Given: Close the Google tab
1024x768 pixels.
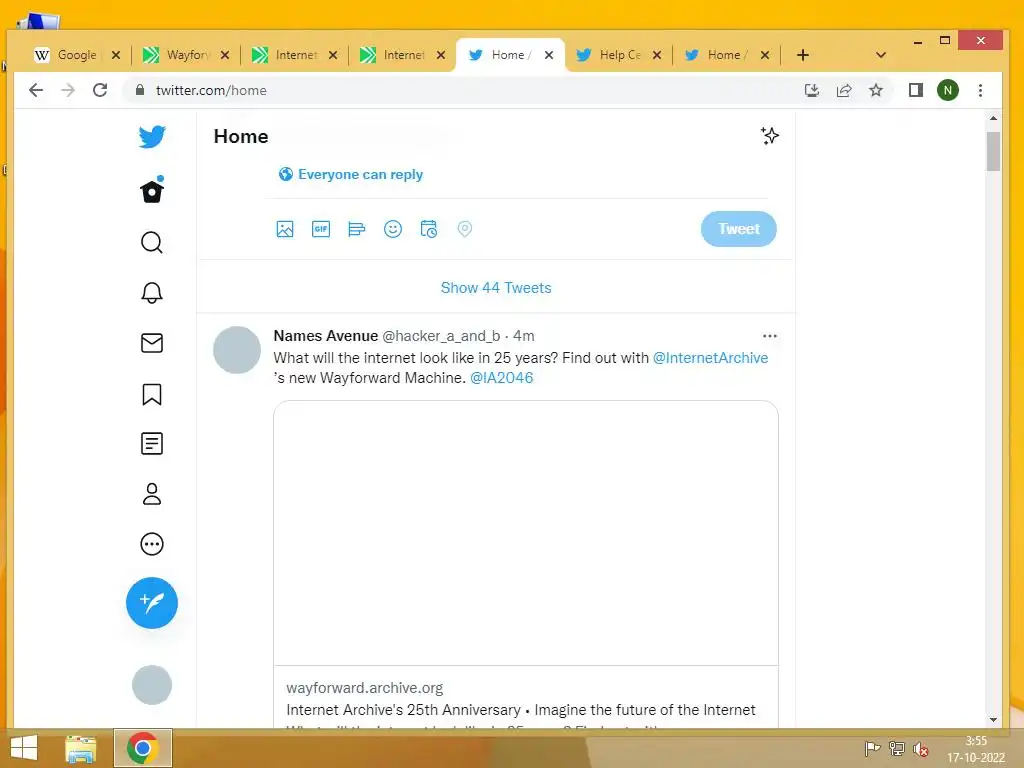Looking at the screenshot, I should [x=116, y=55].
